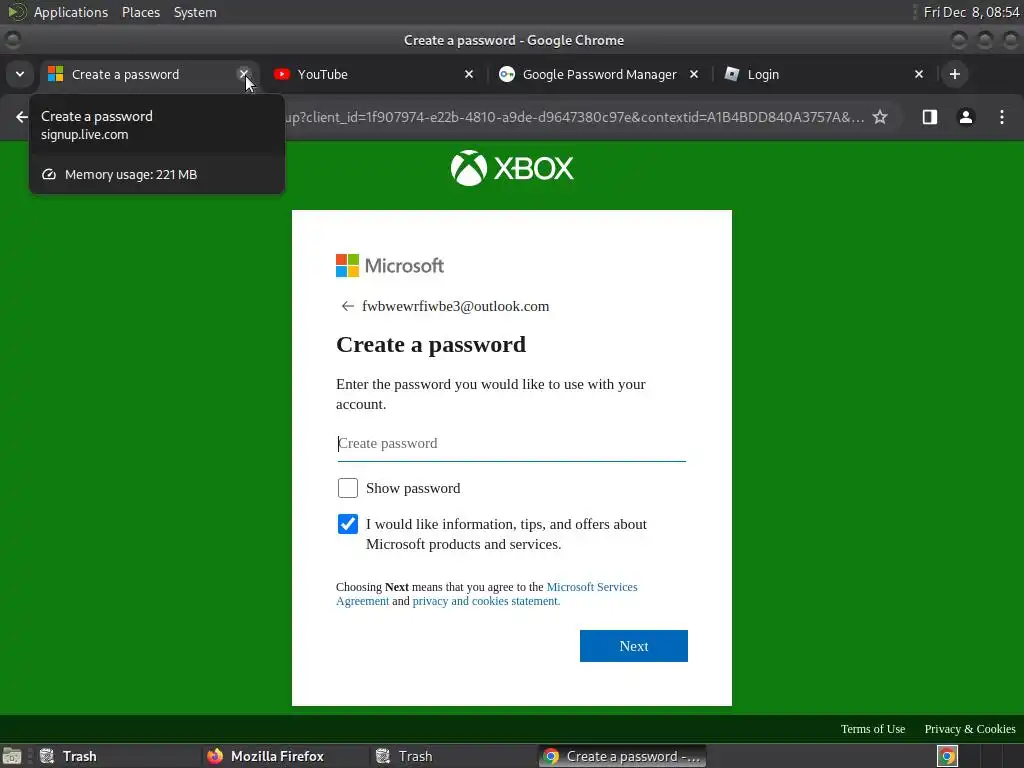Open the Chrome side panel
The width and height of the screenshot is (1024, 768).
point(929,117)
